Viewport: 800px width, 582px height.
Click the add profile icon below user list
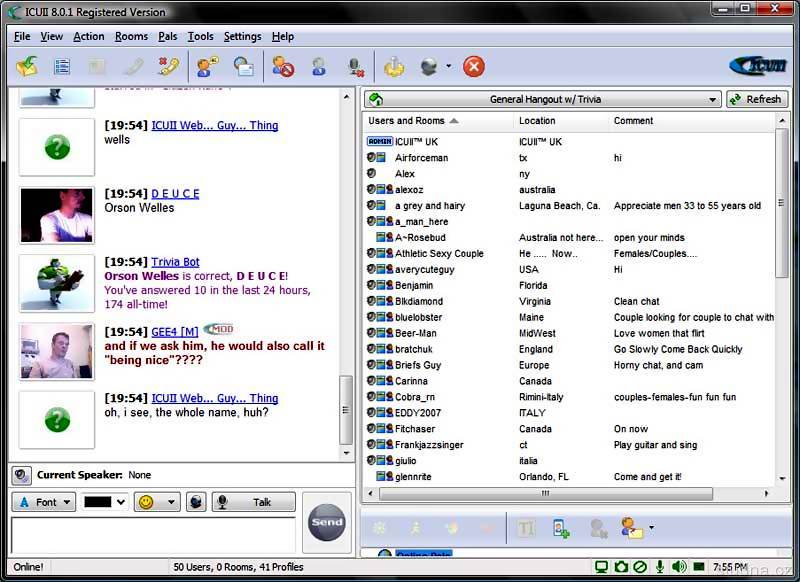[x=560, y=528]
